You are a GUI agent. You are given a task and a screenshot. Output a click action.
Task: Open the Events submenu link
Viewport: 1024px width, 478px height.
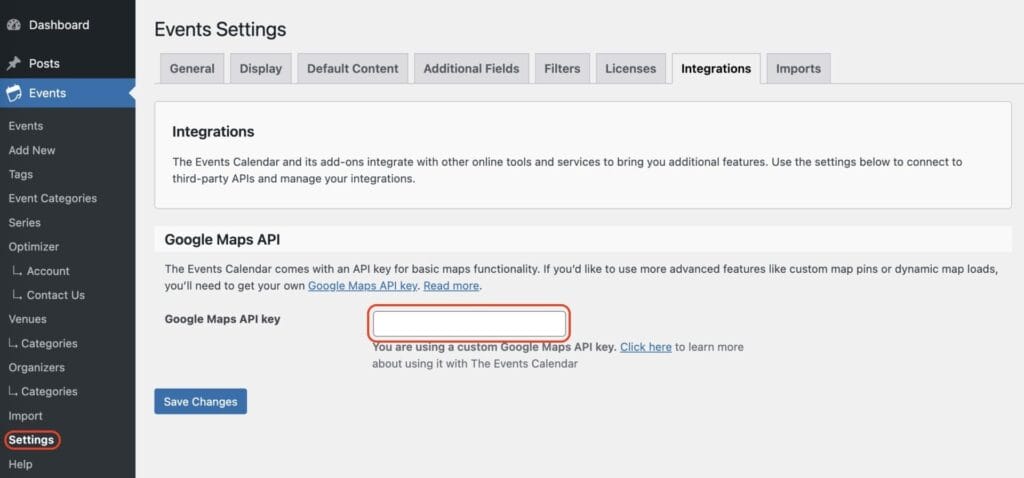[x=25, y=126]
